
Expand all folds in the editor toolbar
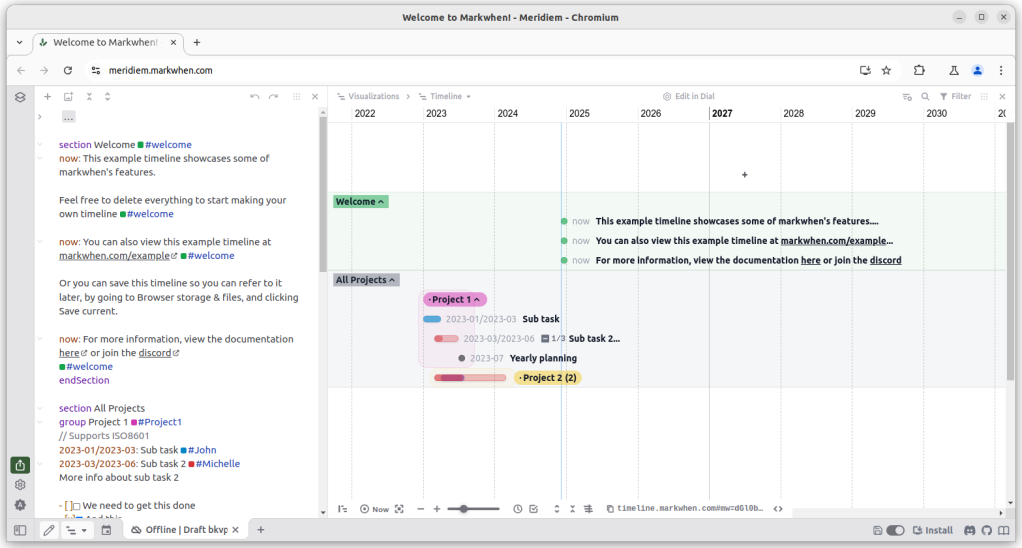click(108, 96)
